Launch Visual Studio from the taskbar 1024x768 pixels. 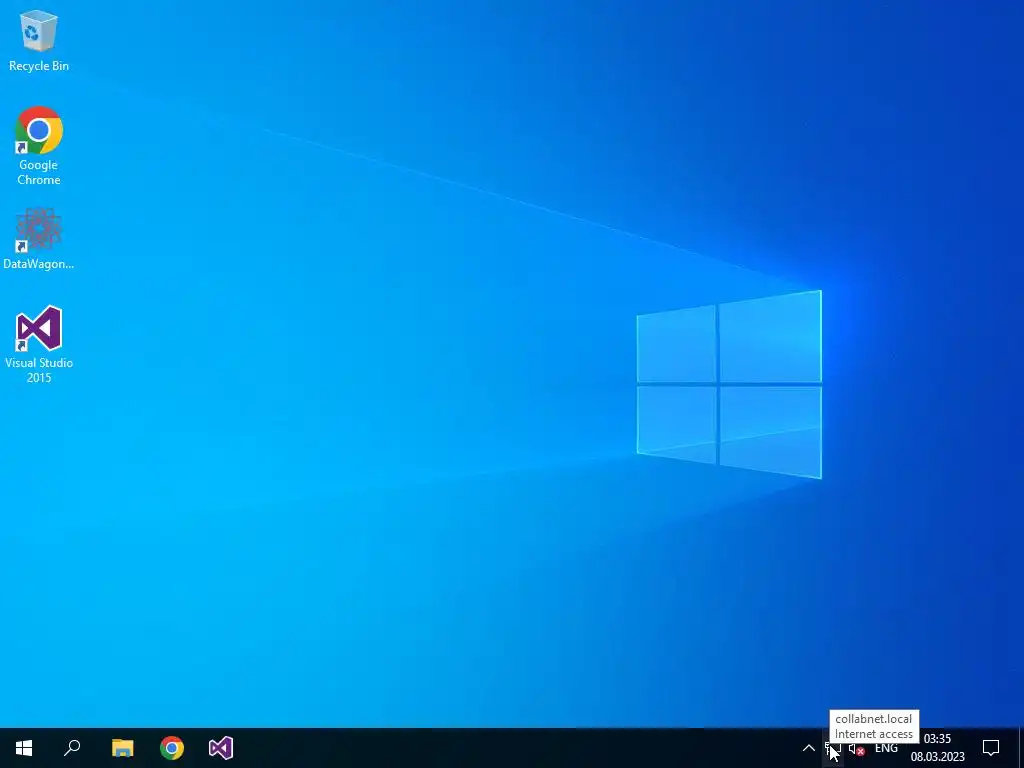(x=221, y=748)
